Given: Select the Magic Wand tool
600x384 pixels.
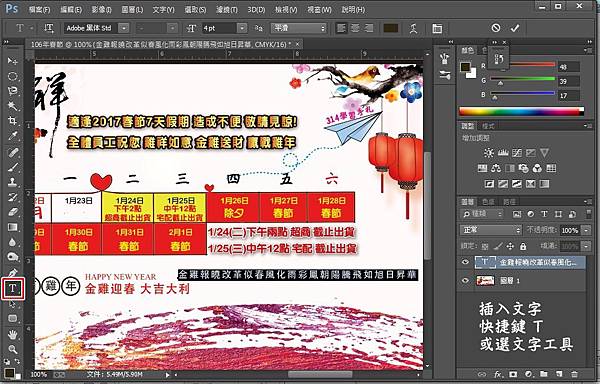Looking at the screenshot, I should click(13, 106).
